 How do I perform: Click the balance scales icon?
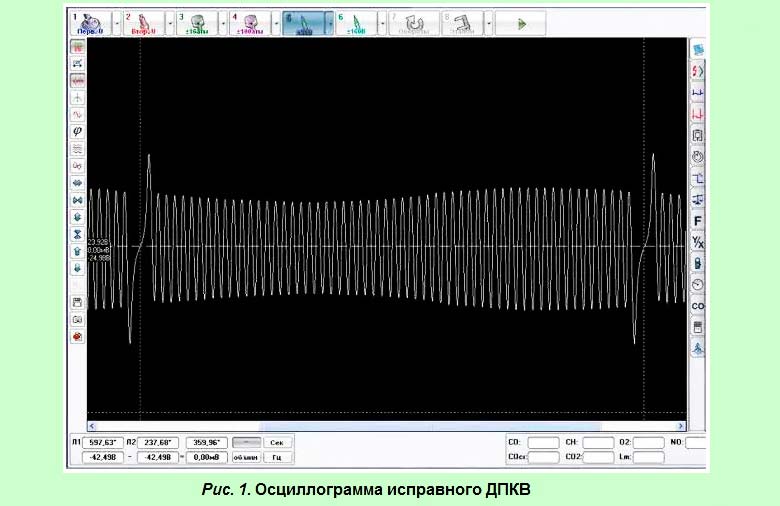pyautogui.click(x=697, y=199)
